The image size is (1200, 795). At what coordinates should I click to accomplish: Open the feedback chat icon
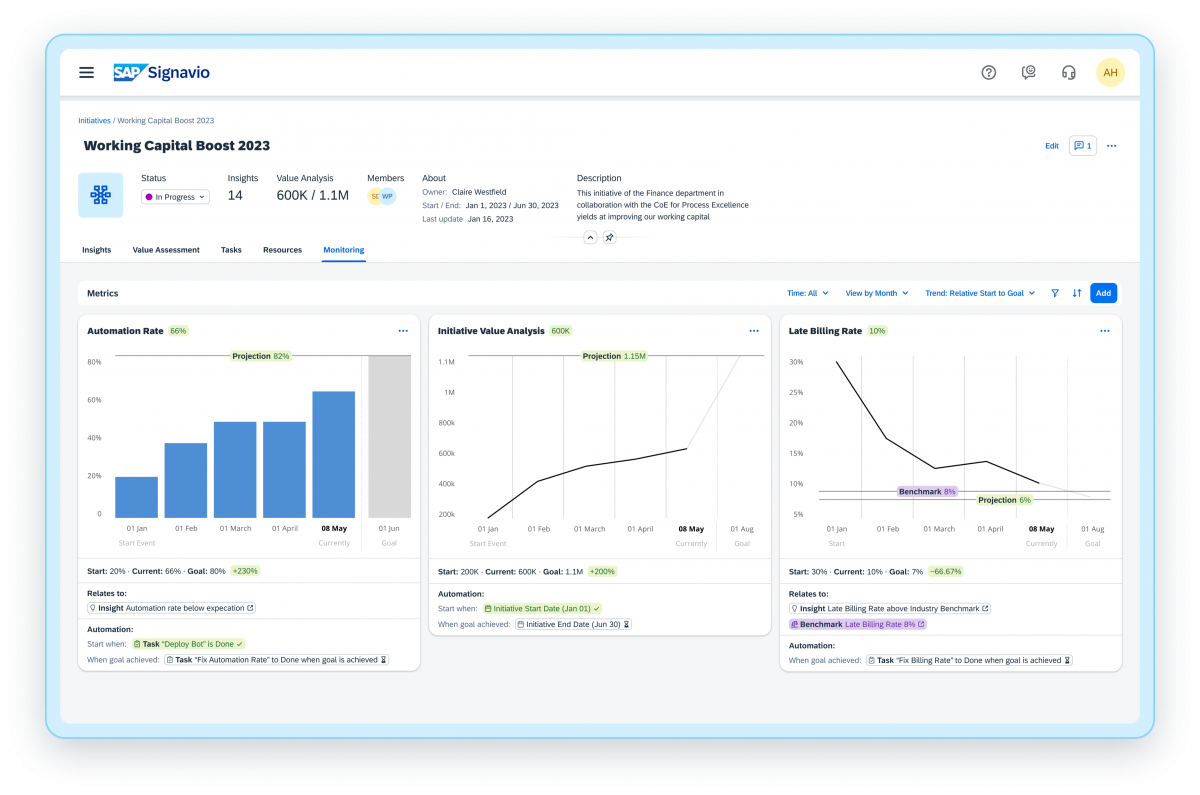coord(1028,71)
